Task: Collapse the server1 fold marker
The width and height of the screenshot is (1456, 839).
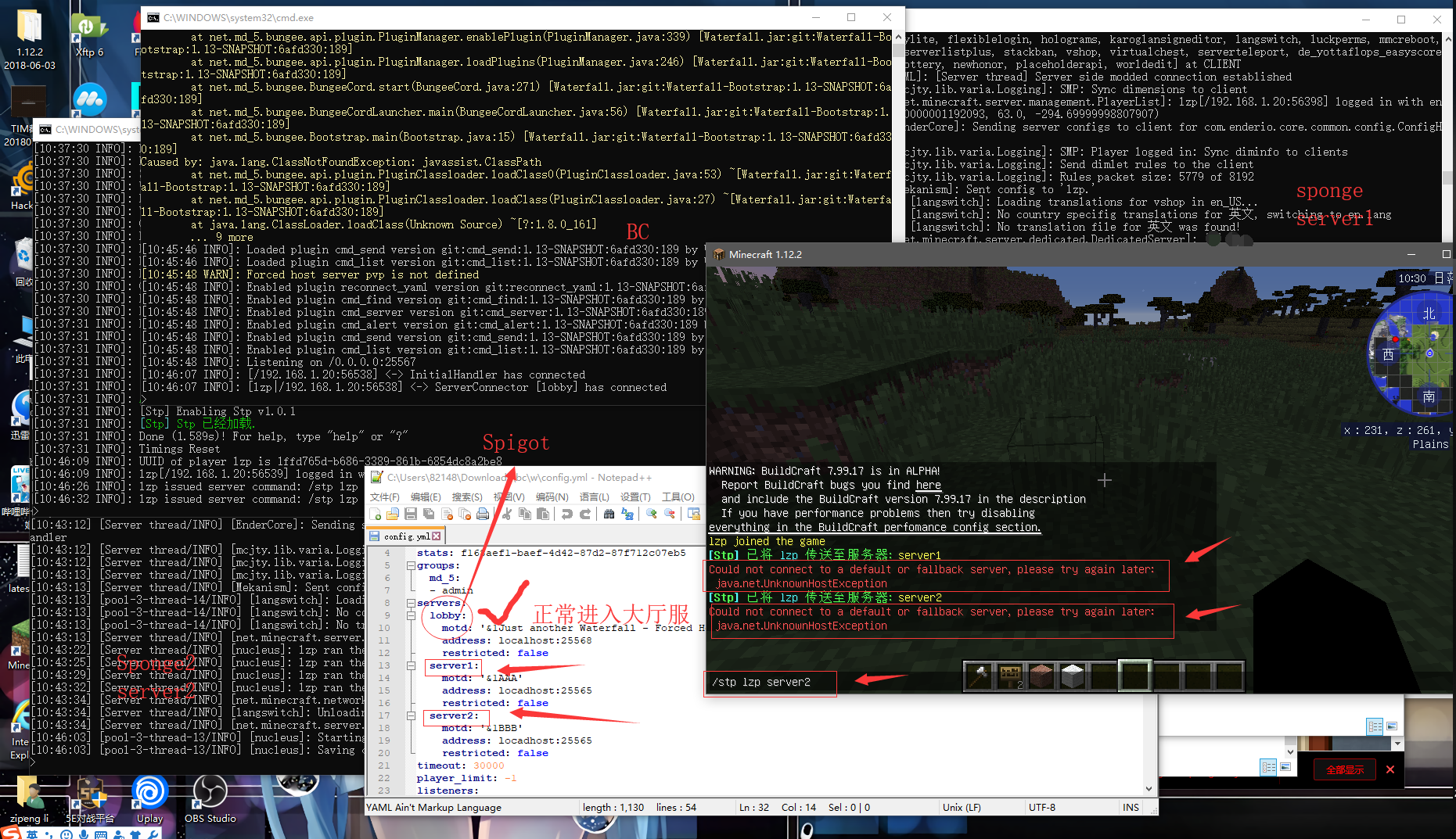Action: point(411,665)
